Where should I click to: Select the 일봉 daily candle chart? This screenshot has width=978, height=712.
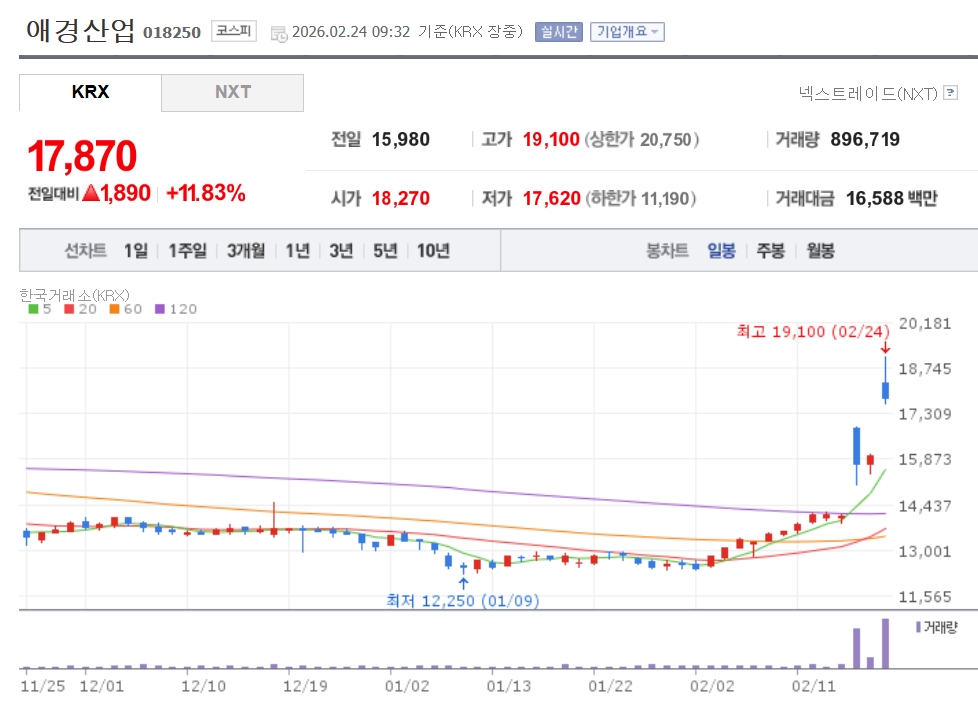721,250
